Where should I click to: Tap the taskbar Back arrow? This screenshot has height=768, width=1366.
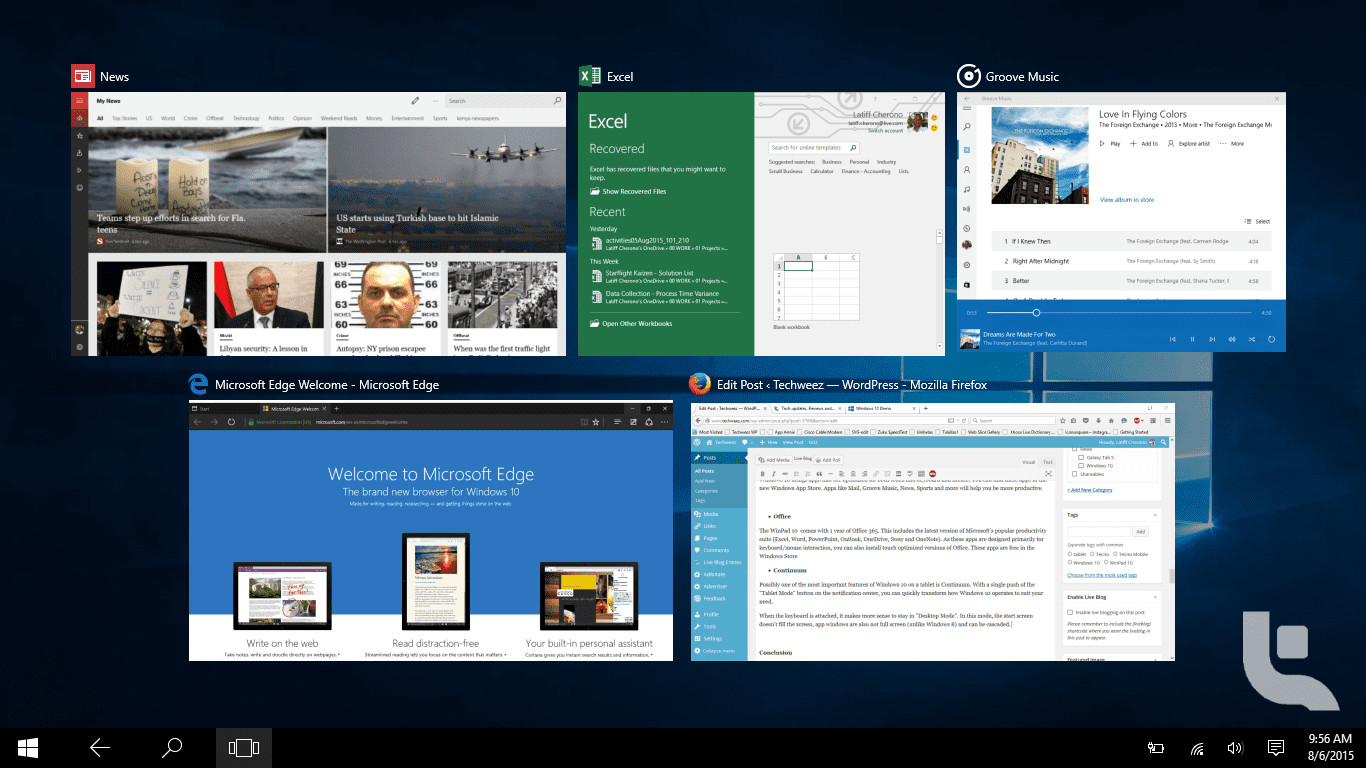100,747
